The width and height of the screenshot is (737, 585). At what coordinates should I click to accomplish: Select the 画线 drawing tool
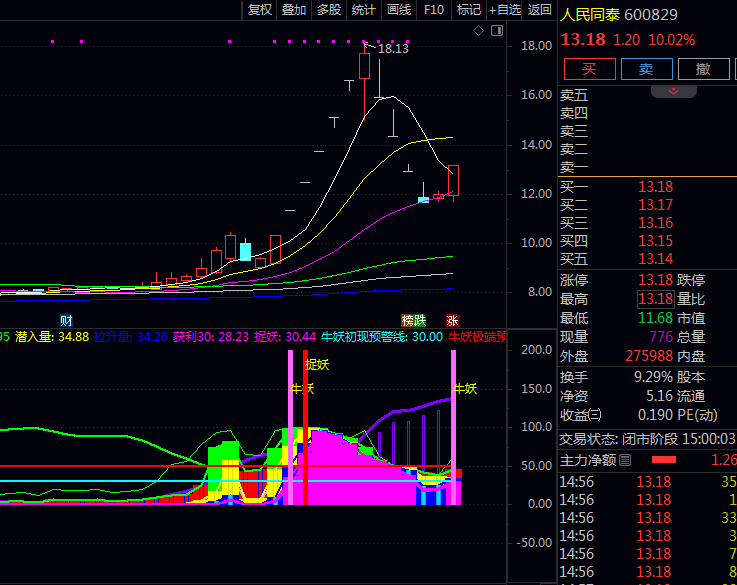point(399,10)
